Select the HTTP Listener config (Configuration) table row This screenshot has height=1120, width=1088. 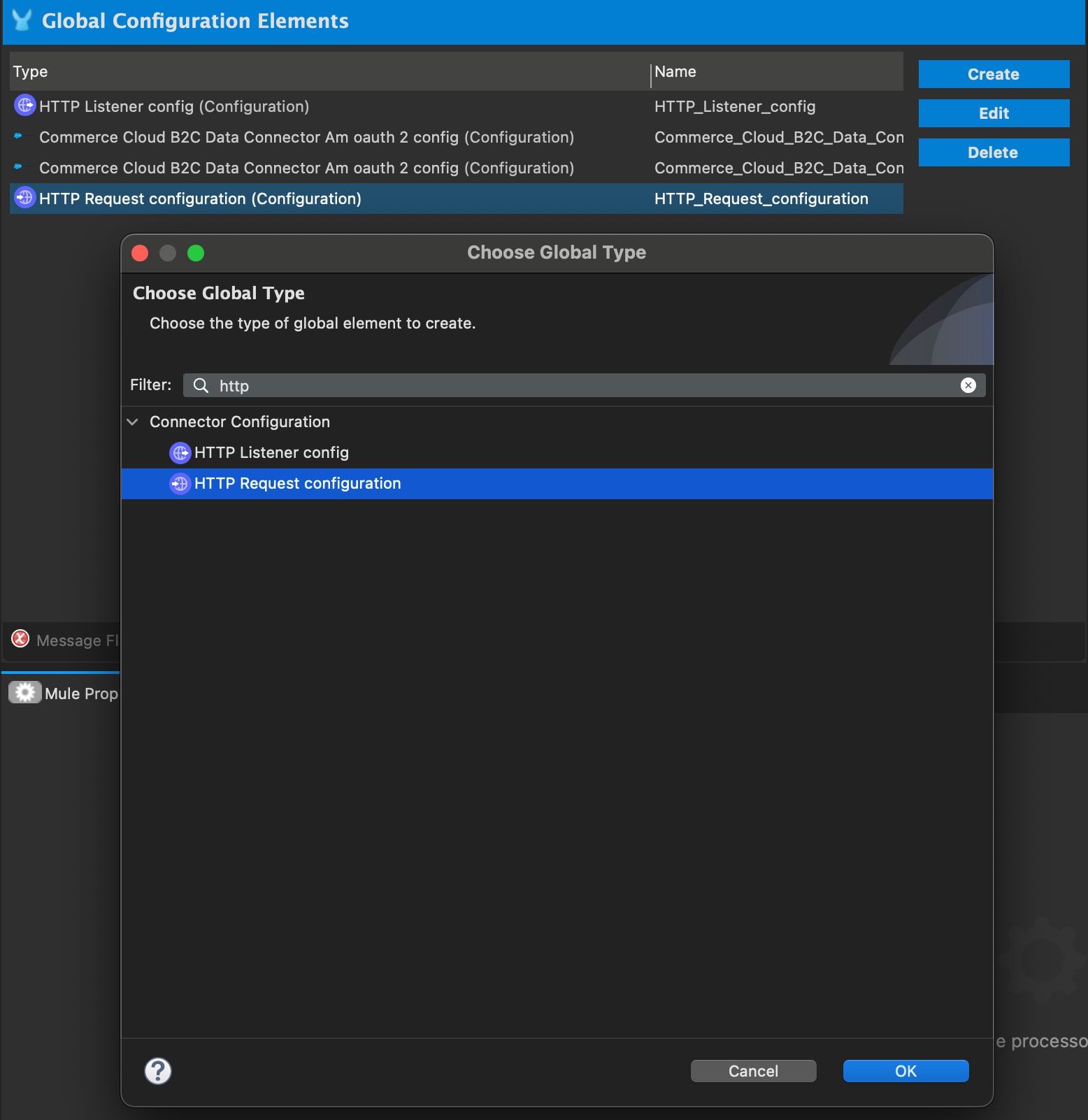457,106
